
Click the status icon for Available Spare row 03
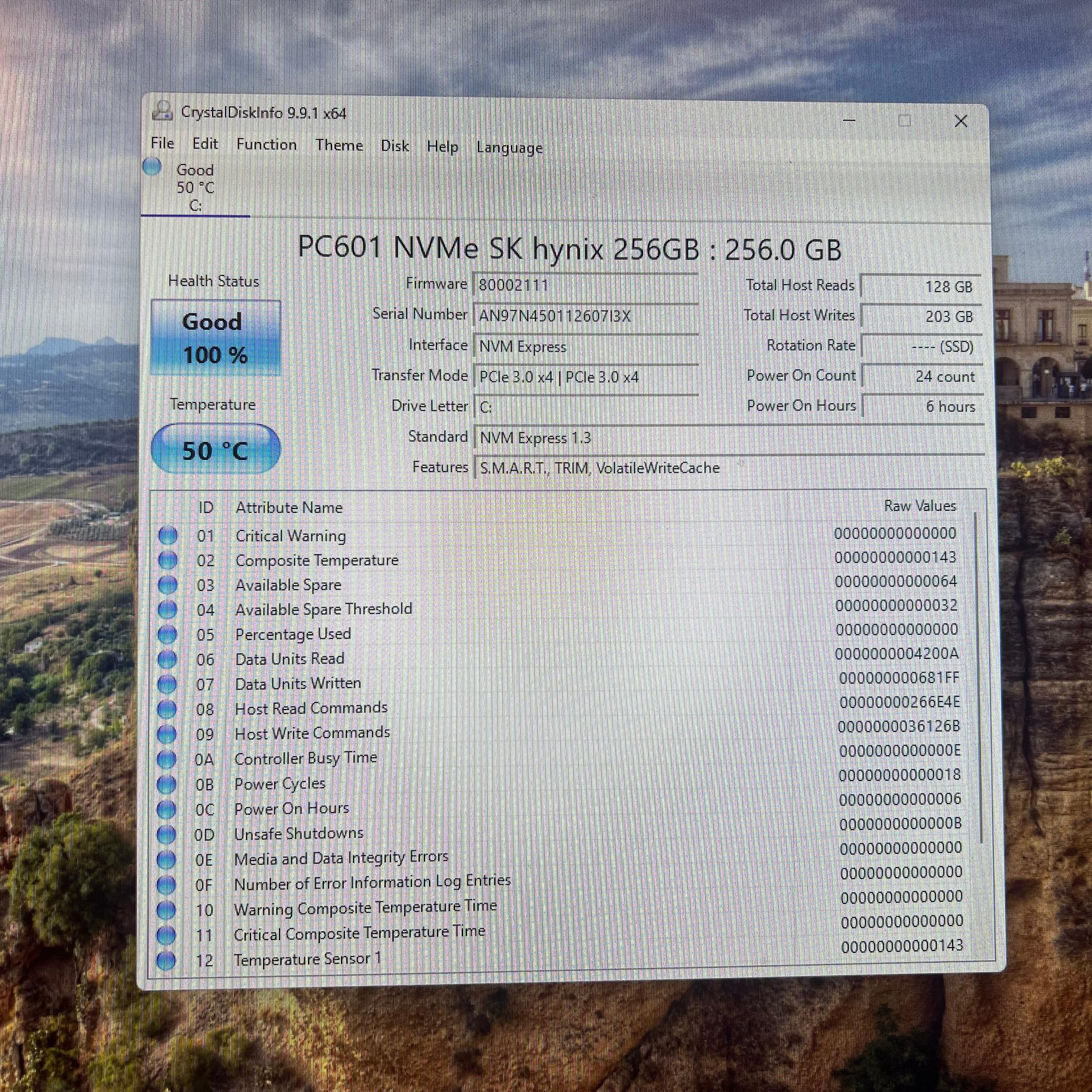(x=167, y=584)
